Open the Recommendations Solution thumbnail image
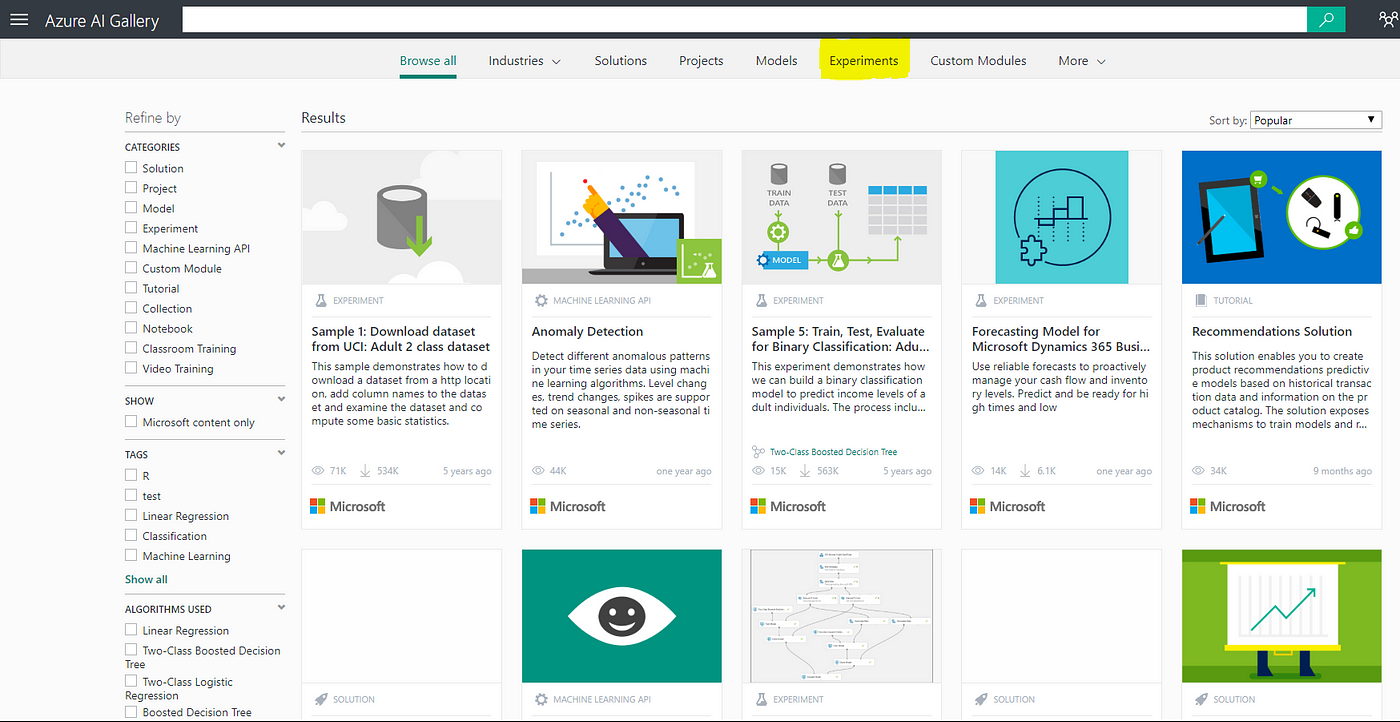 1281,217
